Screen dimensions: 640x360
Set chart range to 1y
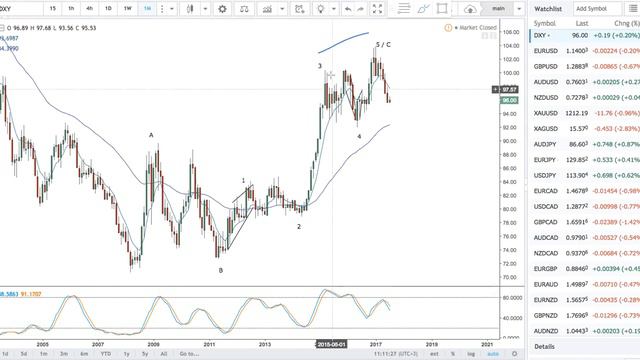[x=127, y=354]
